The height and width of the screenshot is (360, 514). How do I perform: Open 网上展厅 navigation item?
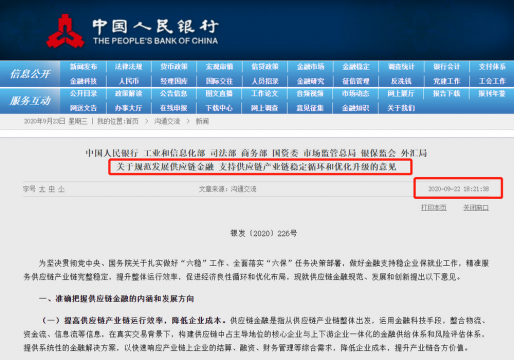coord(401,94)
